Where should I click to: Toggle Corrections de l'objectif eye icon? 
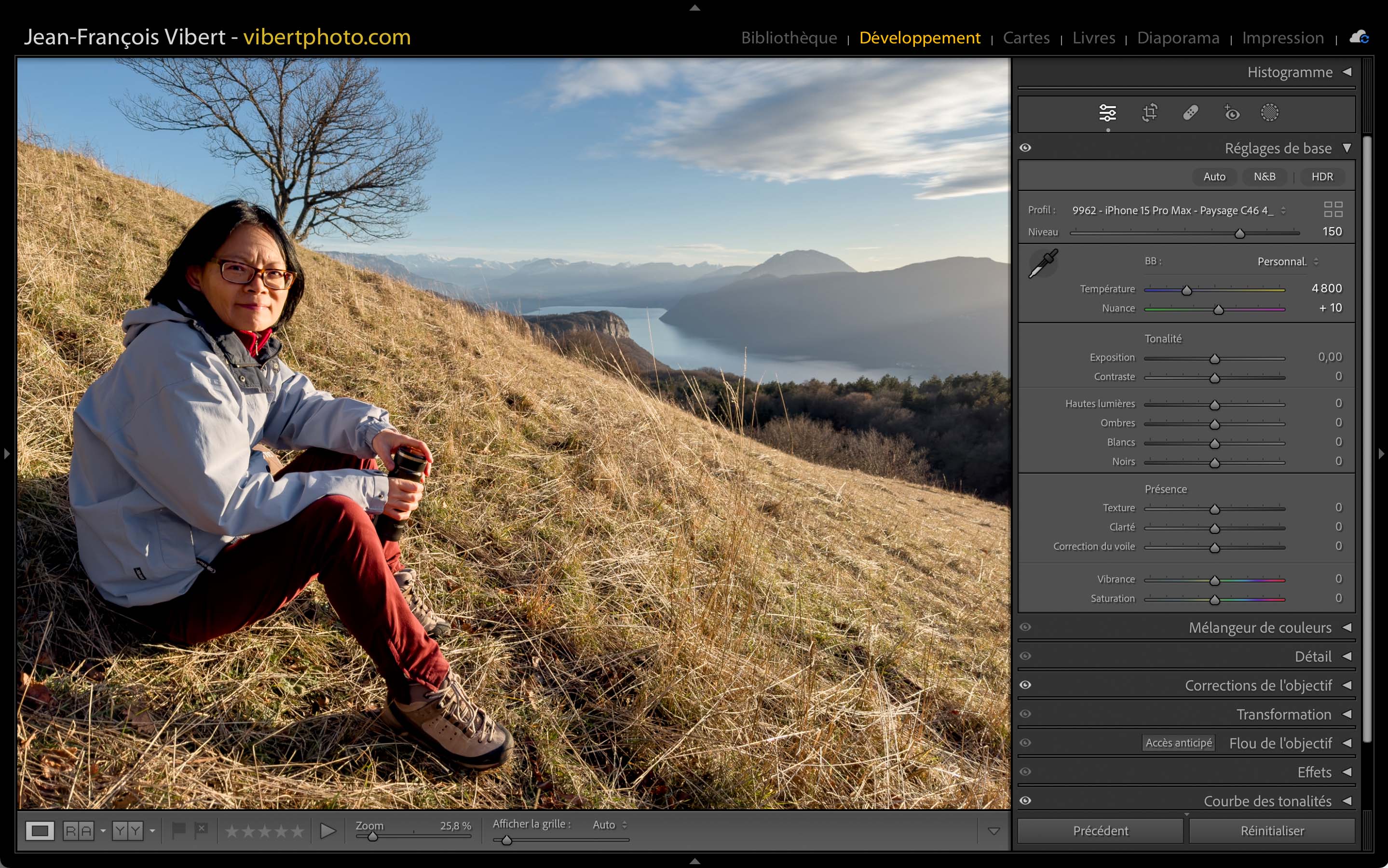point(1025,685)
